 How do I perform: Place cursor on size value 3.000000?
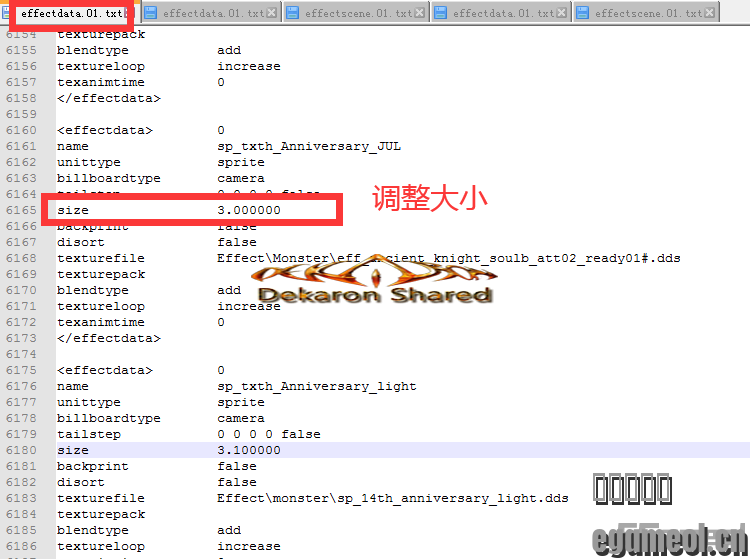[x=249, y=210]
